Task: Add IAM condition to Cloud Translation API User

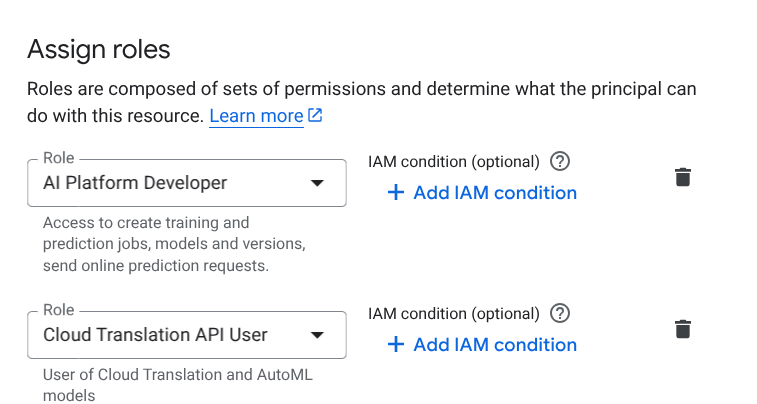Action: click(482, 345)
